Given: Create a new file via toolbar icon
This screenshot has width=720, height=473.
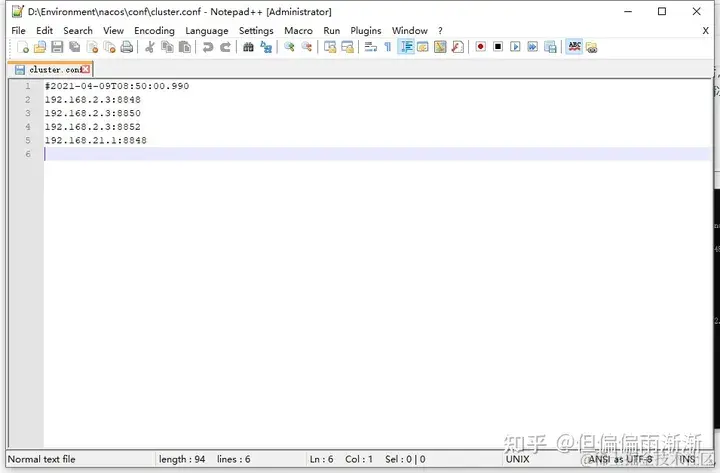Looking at the screenshot, I should pos(22,47).
